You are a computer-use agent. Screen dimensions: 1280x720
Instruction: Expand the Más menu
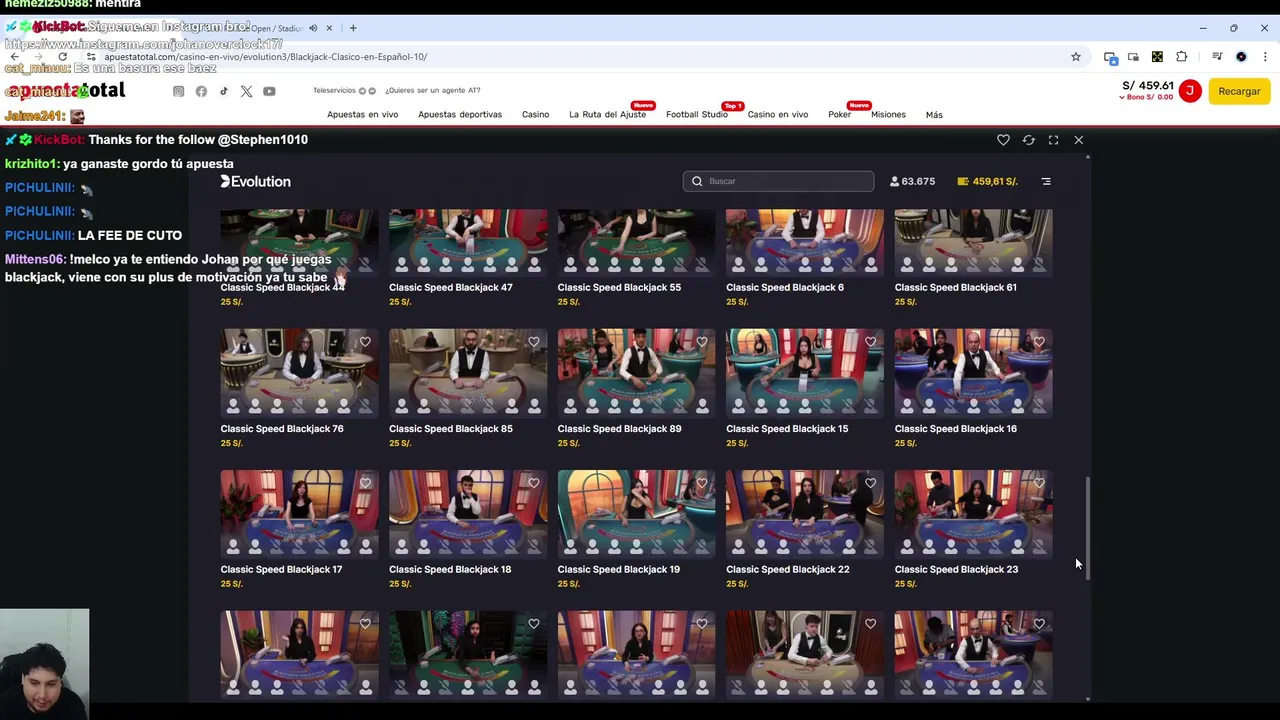pyautogui.click(x=934, y=115)
